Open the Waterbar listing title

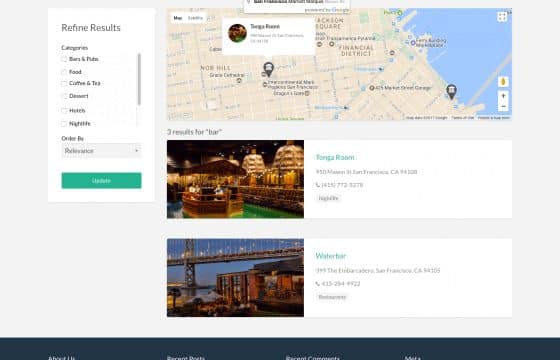coord(331,256)
